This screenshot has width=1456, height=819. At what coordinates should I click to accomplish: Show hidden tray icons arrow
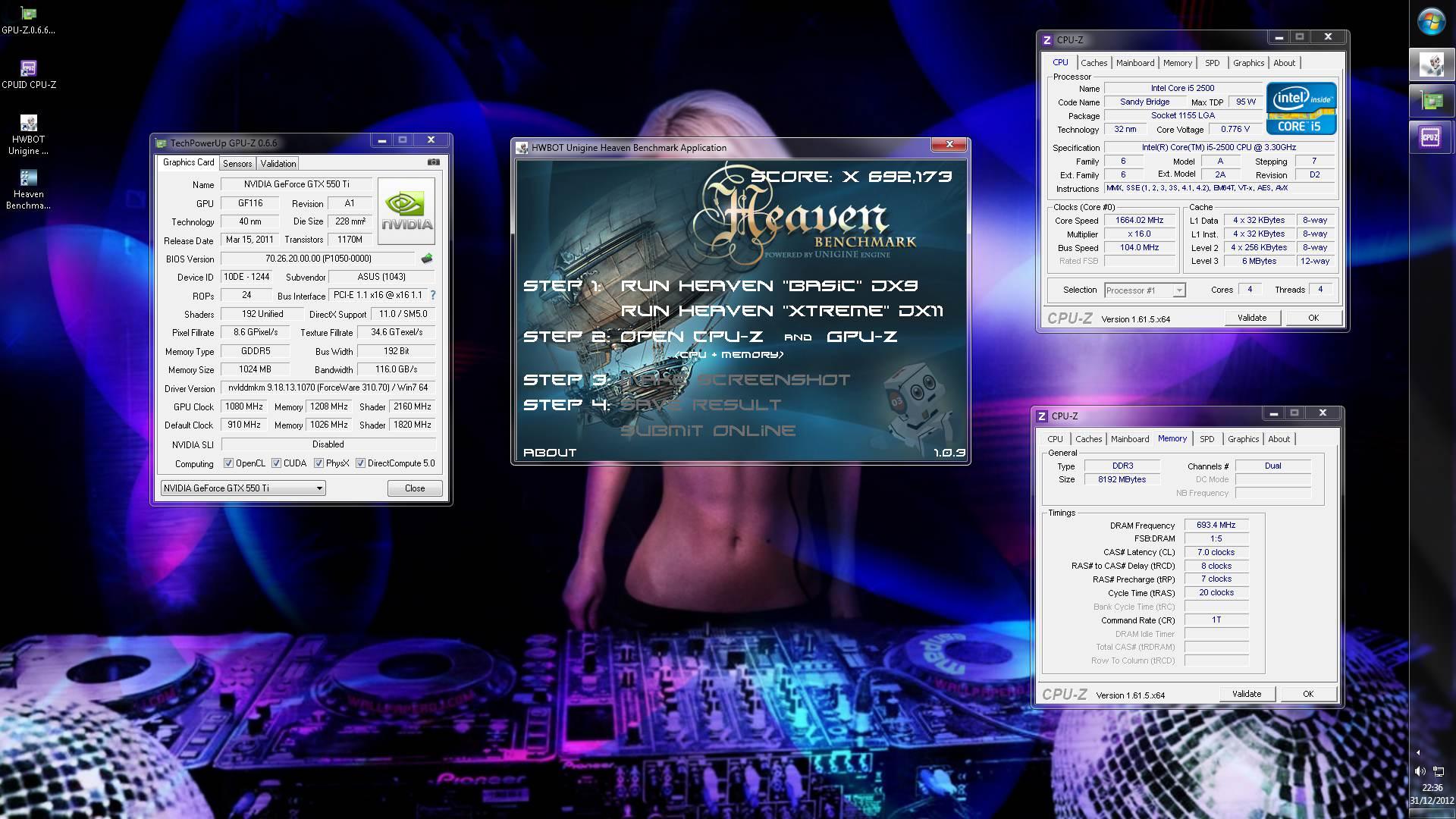click(x=1418, y=752)
